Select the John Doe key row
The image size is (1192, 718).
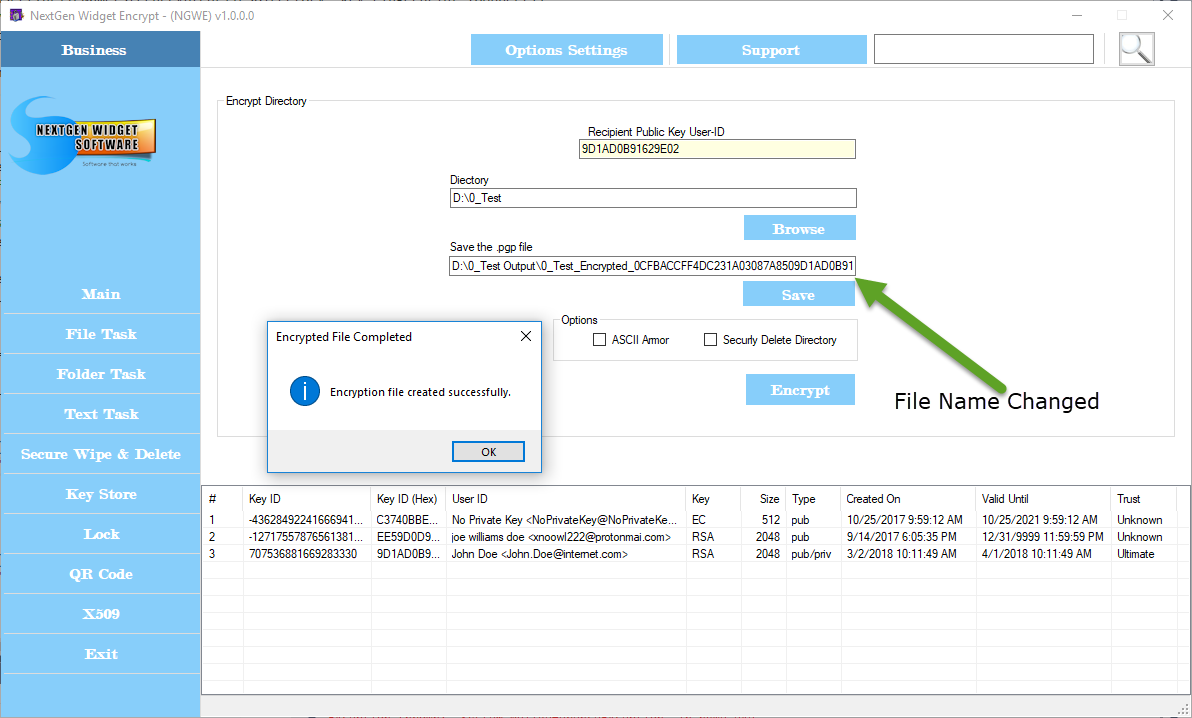[690, 554]
